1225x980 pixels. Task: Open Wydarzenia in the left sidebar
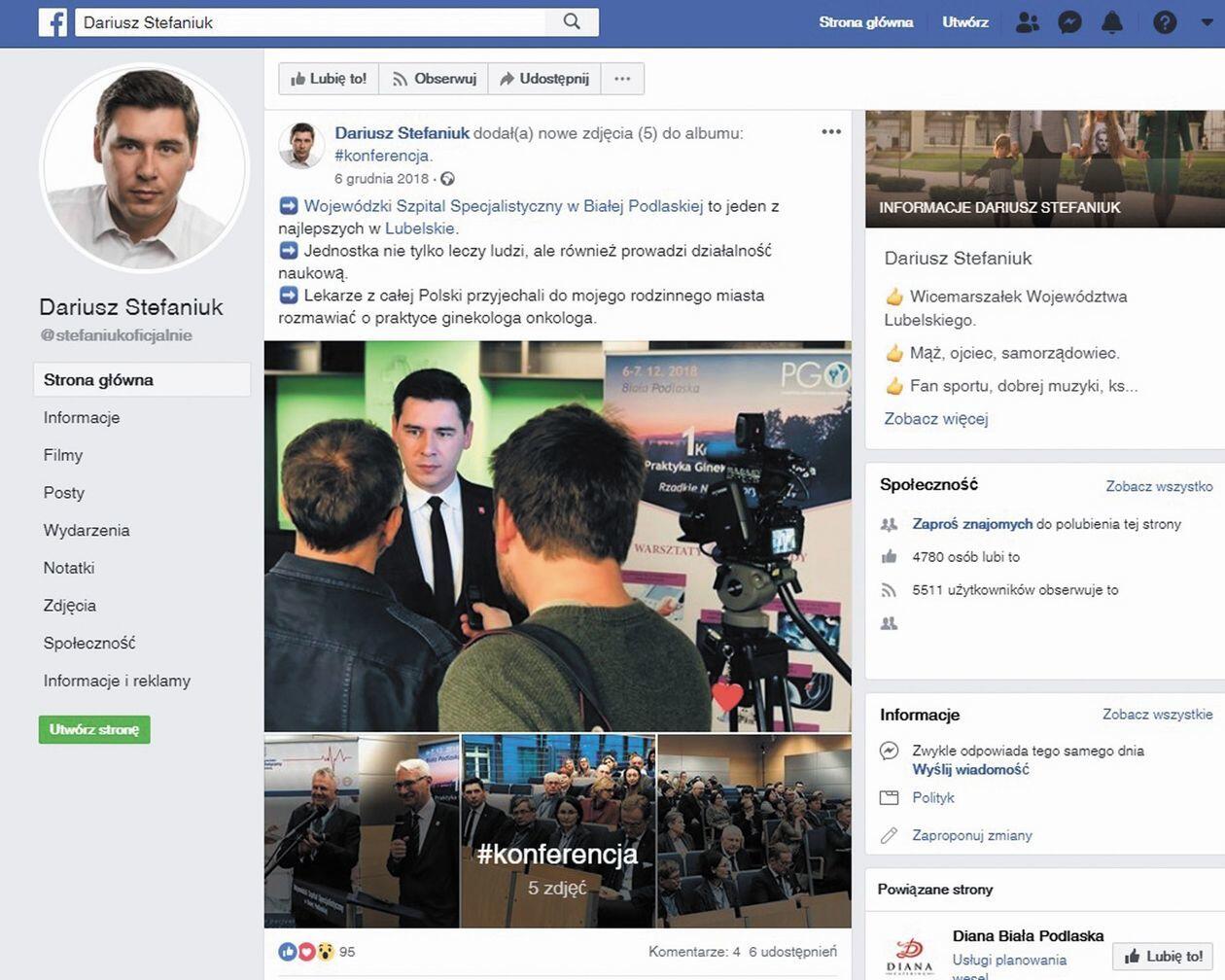(87, 531)
